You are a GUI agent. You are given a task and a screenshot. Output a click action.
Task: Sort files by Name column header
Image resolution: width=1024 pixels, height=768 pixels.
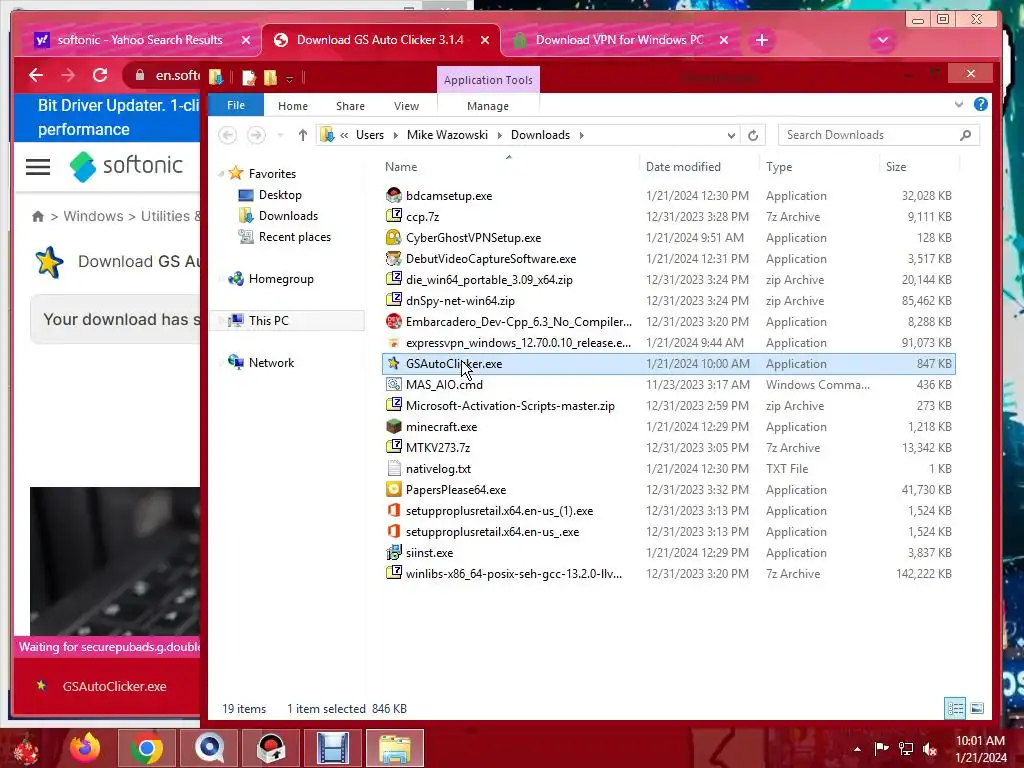(401, 167)
